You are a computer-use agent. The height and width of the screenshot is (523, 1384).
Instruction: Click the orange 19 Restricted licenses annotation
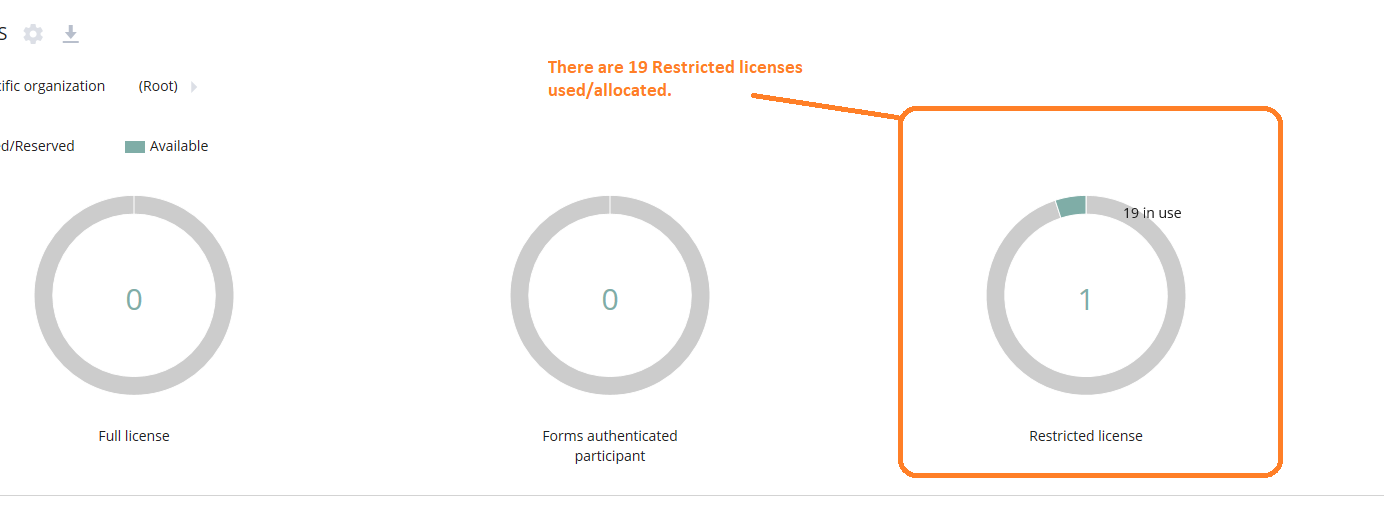coord(675,78)
